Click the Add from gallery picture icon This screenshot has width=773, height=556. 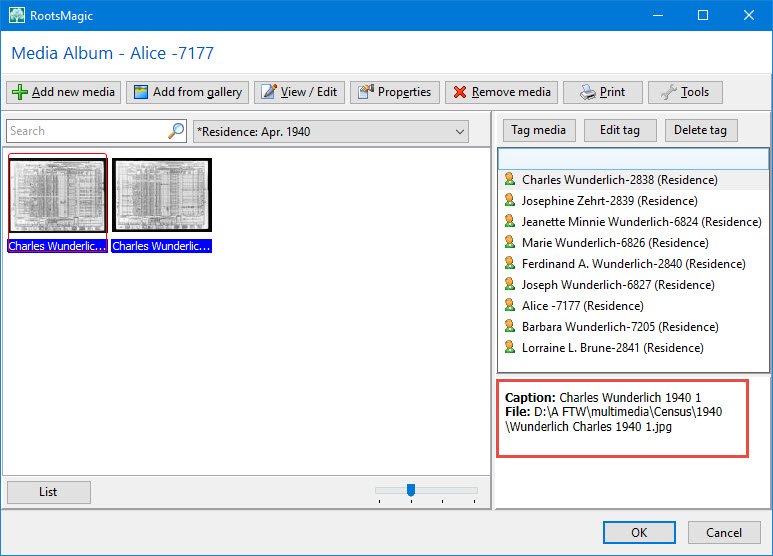pos(141,92)
